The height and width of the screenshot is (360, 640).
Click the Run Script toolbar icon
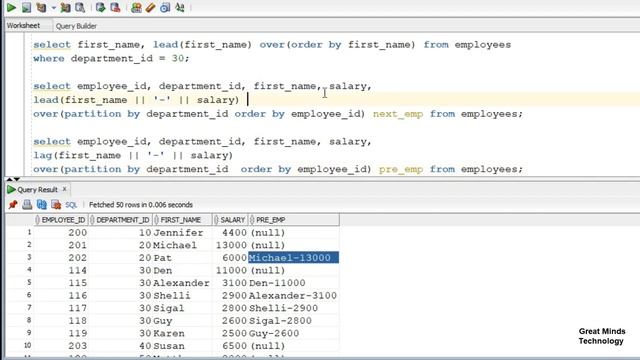pos(26,7)
